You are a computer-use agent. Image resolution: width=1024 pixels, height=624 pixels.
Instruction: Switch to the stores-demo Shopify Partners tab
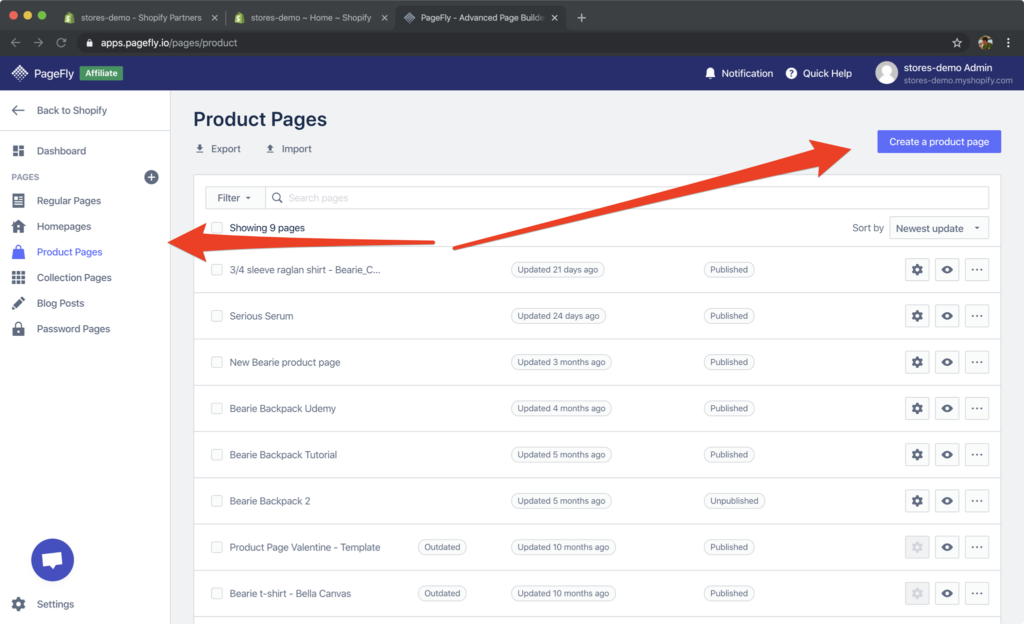[x=140, y=17]
